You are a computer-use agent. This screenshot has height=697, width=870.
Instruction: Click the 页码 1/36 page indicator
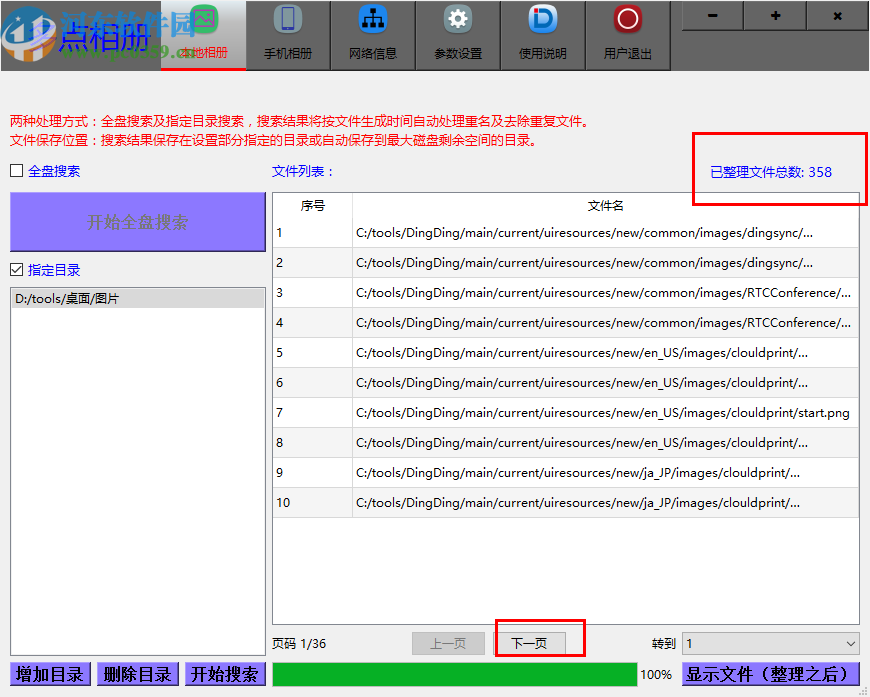[299, 644]
